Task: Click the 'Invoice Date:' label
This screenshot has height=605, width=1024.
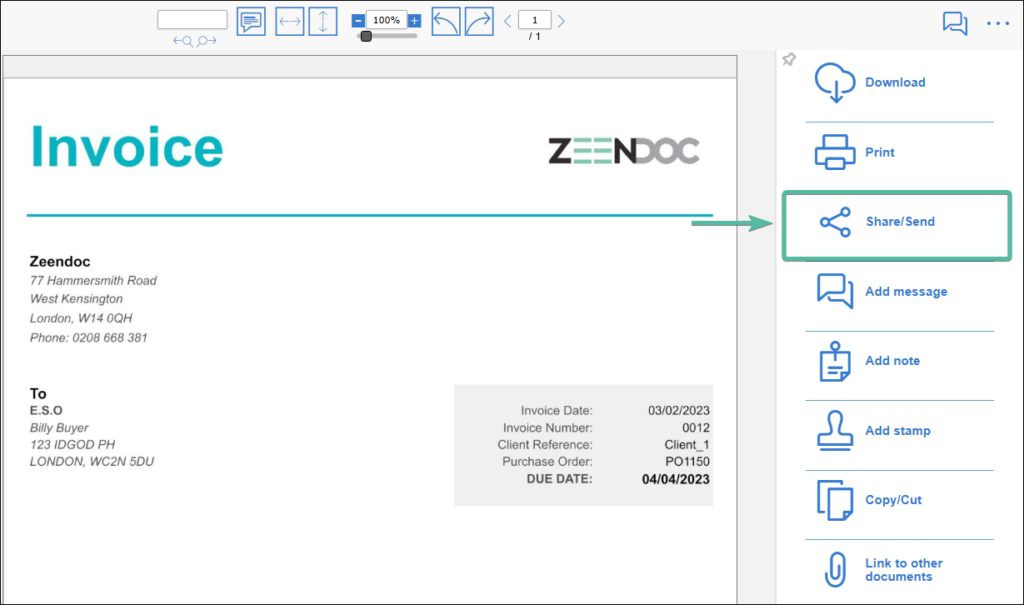Action: coord(556,410)
